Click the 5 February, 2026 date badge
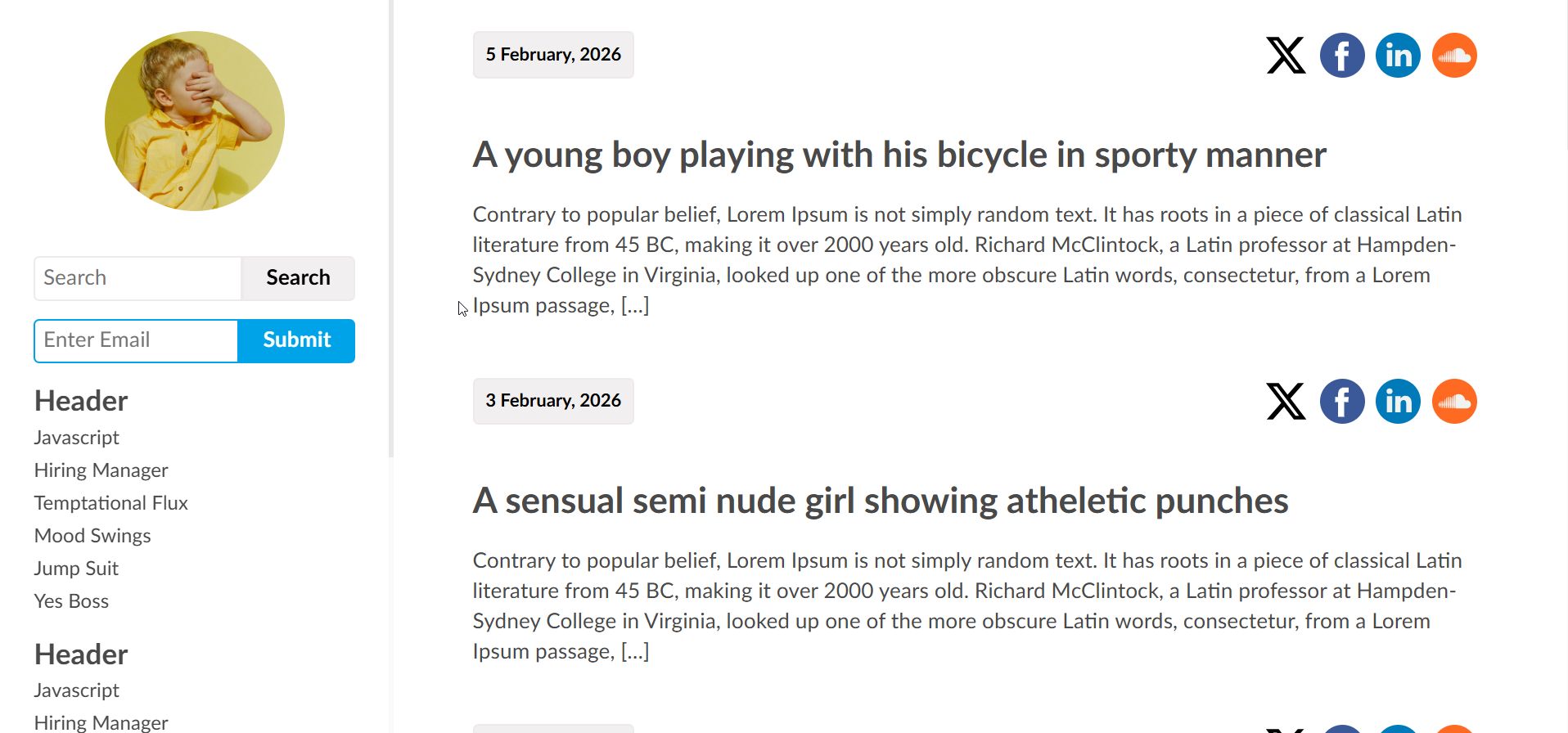The height and width of the screenshot is (733, 1568). (553, 55)
